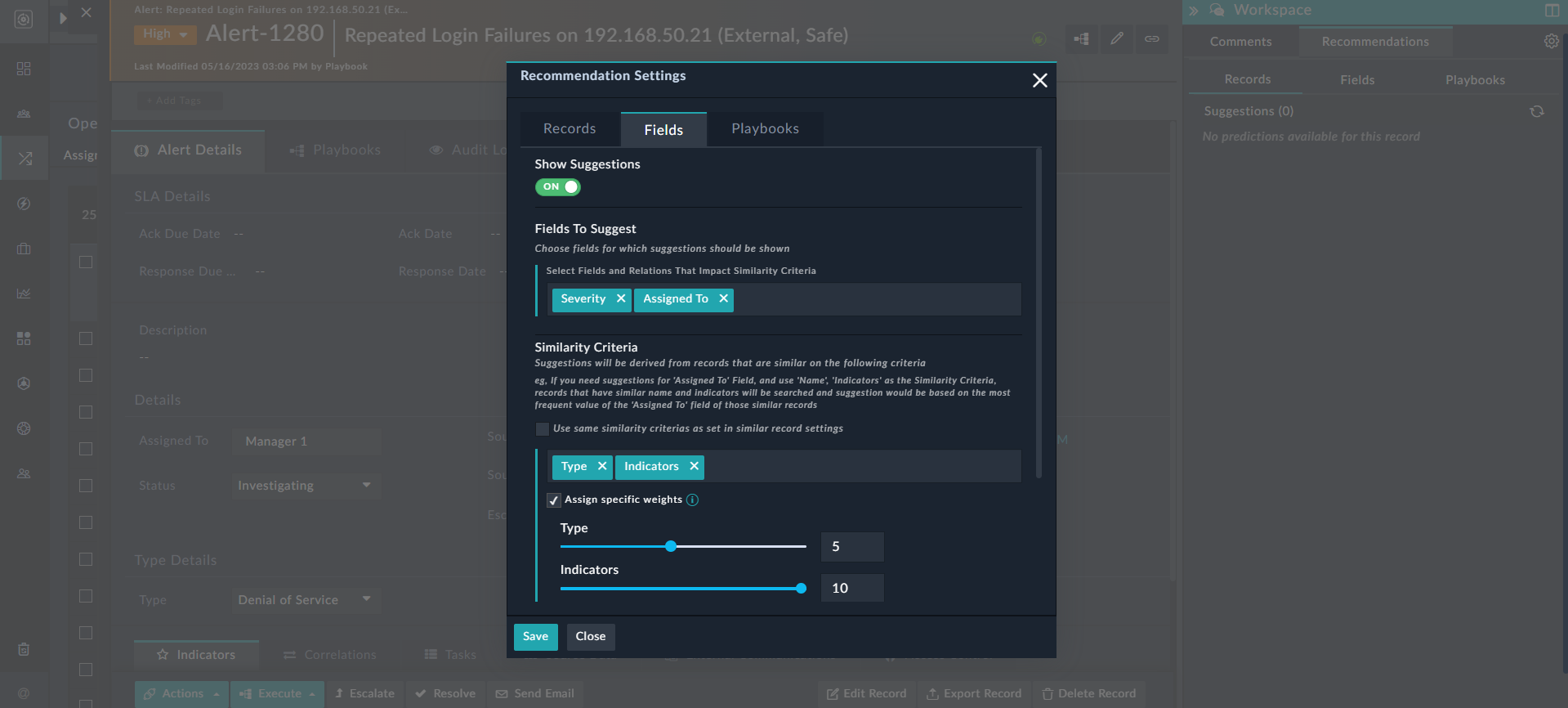Collapse the Workspace panel using double chevron
Viewport: 1568px width, 708px height.
click(x=1194, y=11)
